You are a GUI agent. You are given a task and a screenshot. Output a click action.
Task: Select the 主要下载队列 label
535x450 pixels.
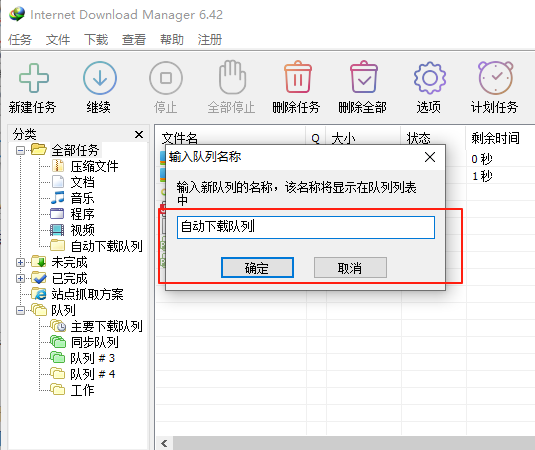tap(106, 326)
